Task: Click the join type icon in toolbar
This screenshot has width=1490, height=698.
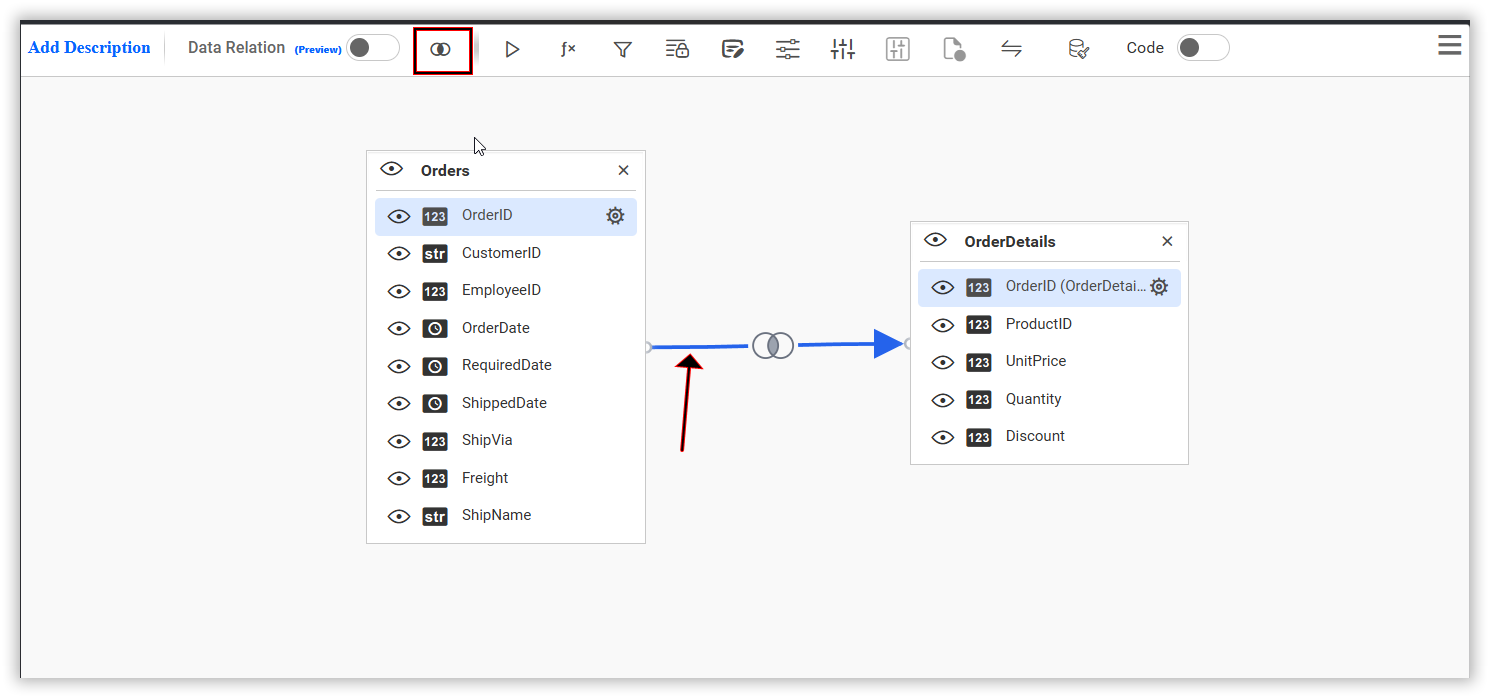Action: (x=441, y=49)
